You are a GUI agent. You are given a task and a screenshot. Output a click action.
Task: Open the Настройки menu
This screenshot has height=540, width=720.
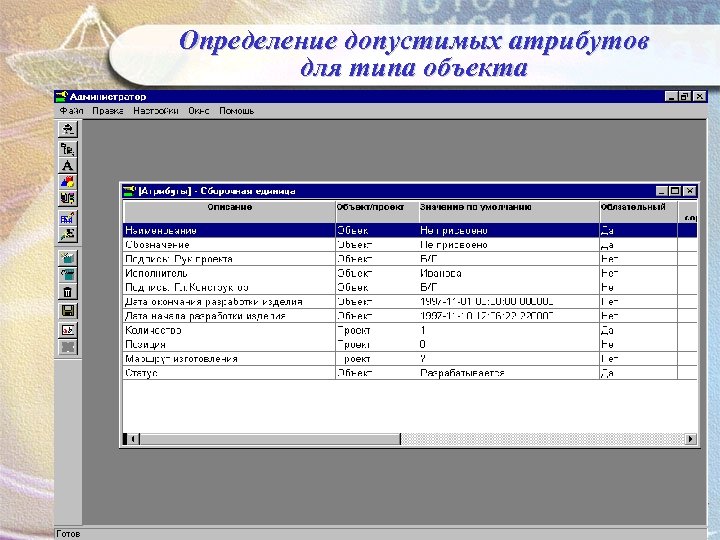pos(156,111)
